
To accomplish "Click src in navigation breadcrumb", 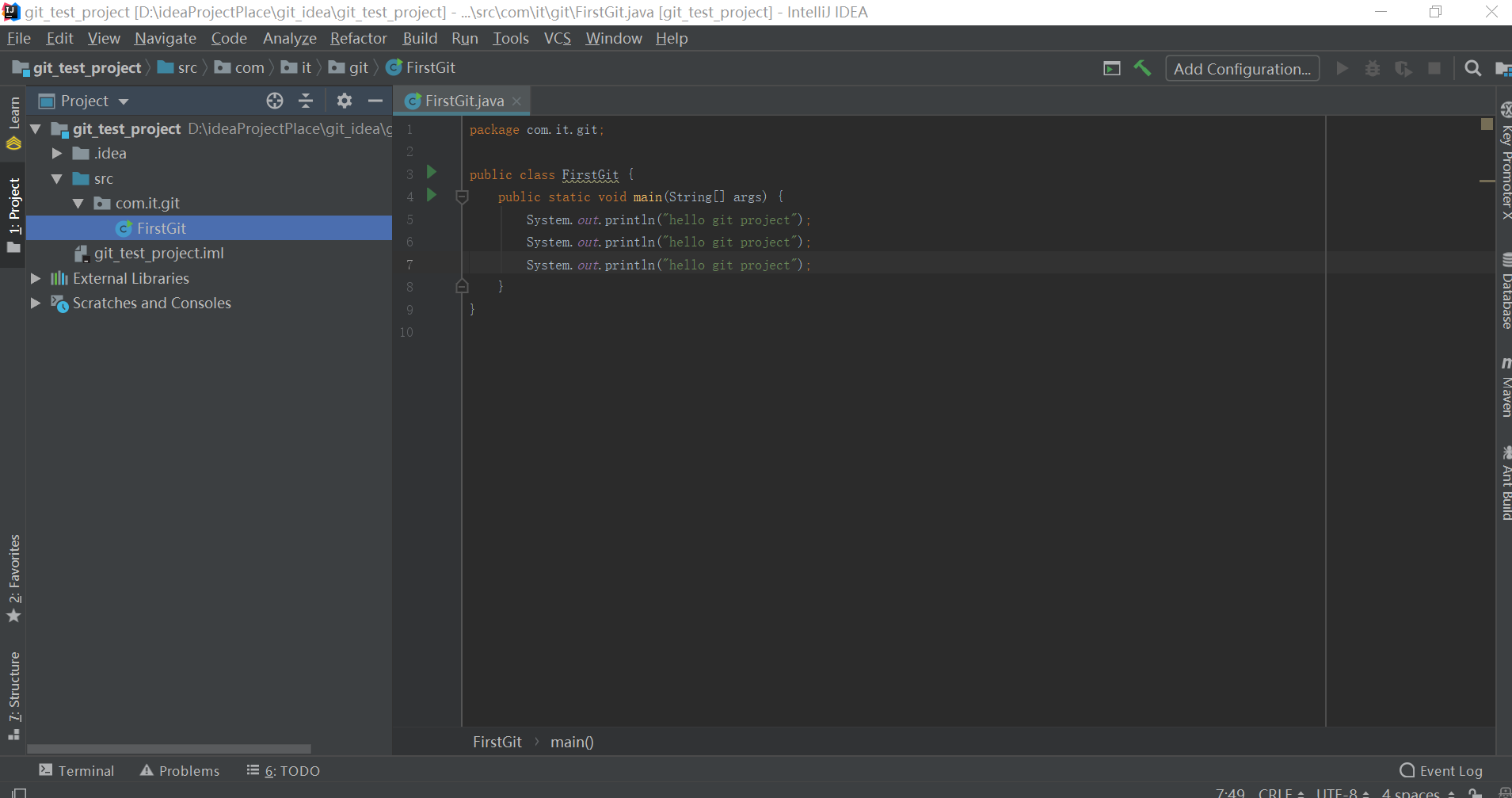I will click(178, 68).
